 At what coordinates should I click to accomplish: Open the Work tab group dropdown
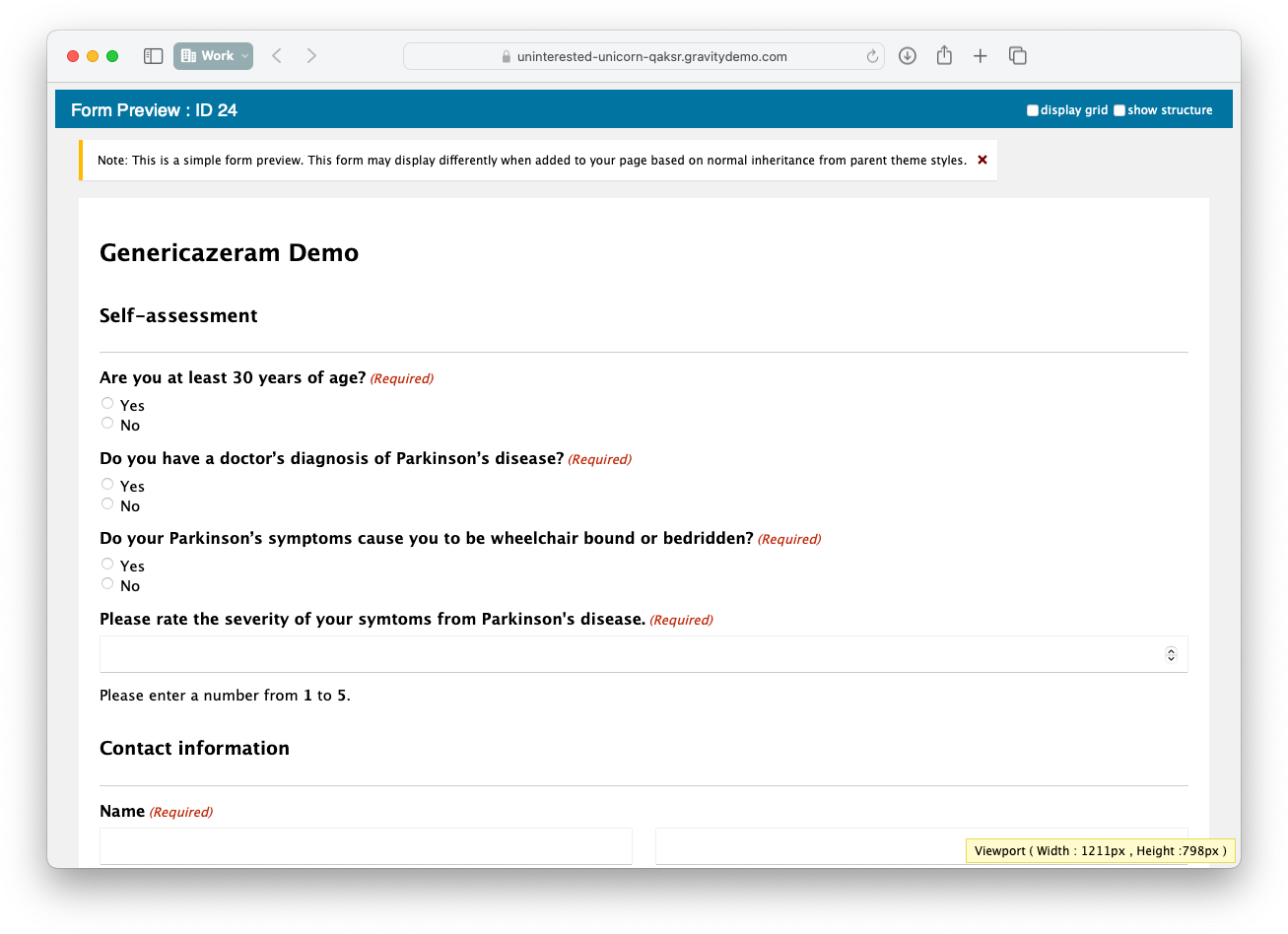[x=213, y=56]
